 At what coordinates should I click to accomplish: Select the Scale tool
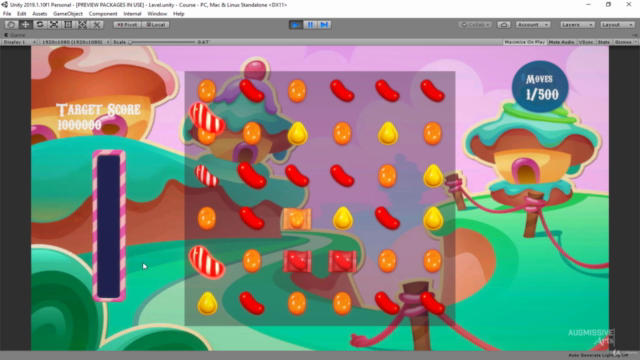coord(54,25)
